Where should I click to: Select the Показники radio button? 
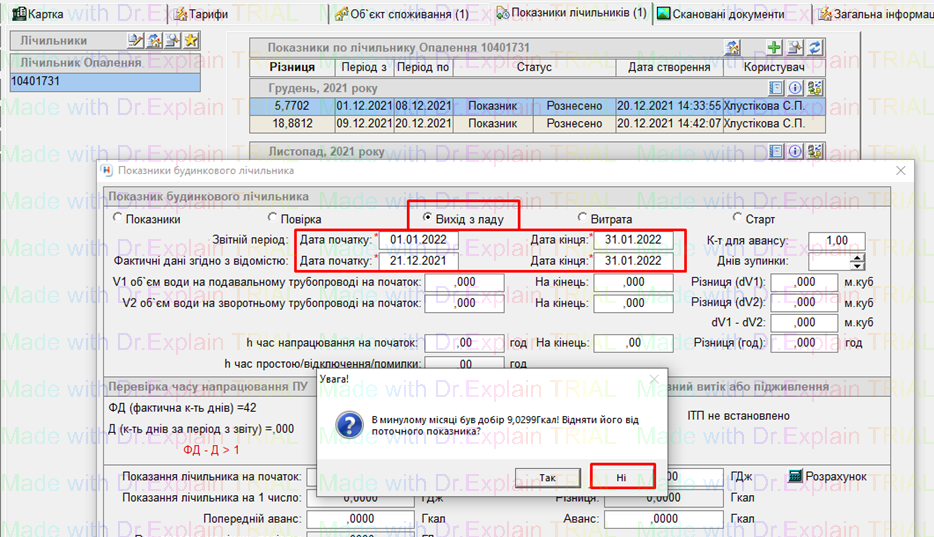tap(119, 219)
